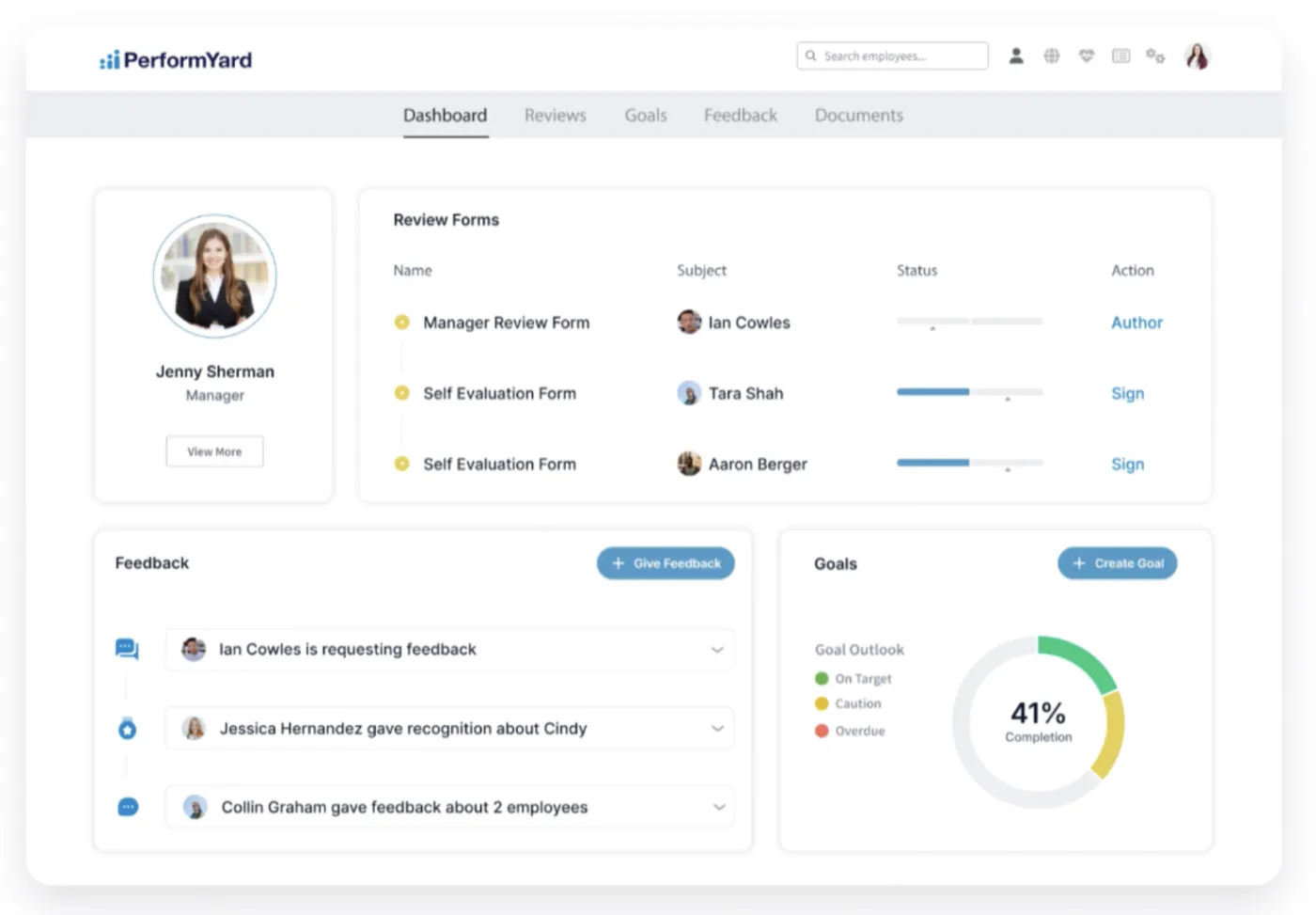Click Sign for Aaron Berger's evaluation

1128,464
